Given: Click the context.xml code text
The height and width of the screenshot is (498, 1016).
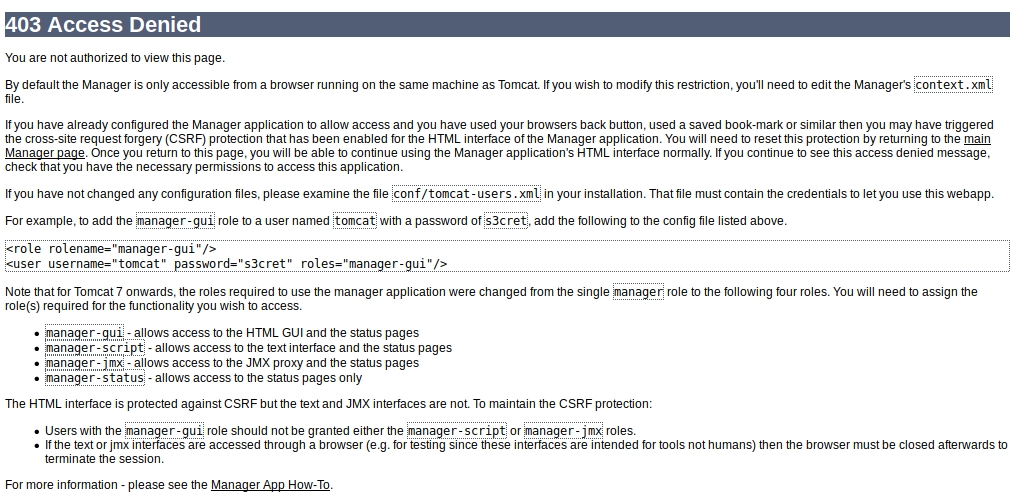Looking at the screenshot, I should click(953, 85).
